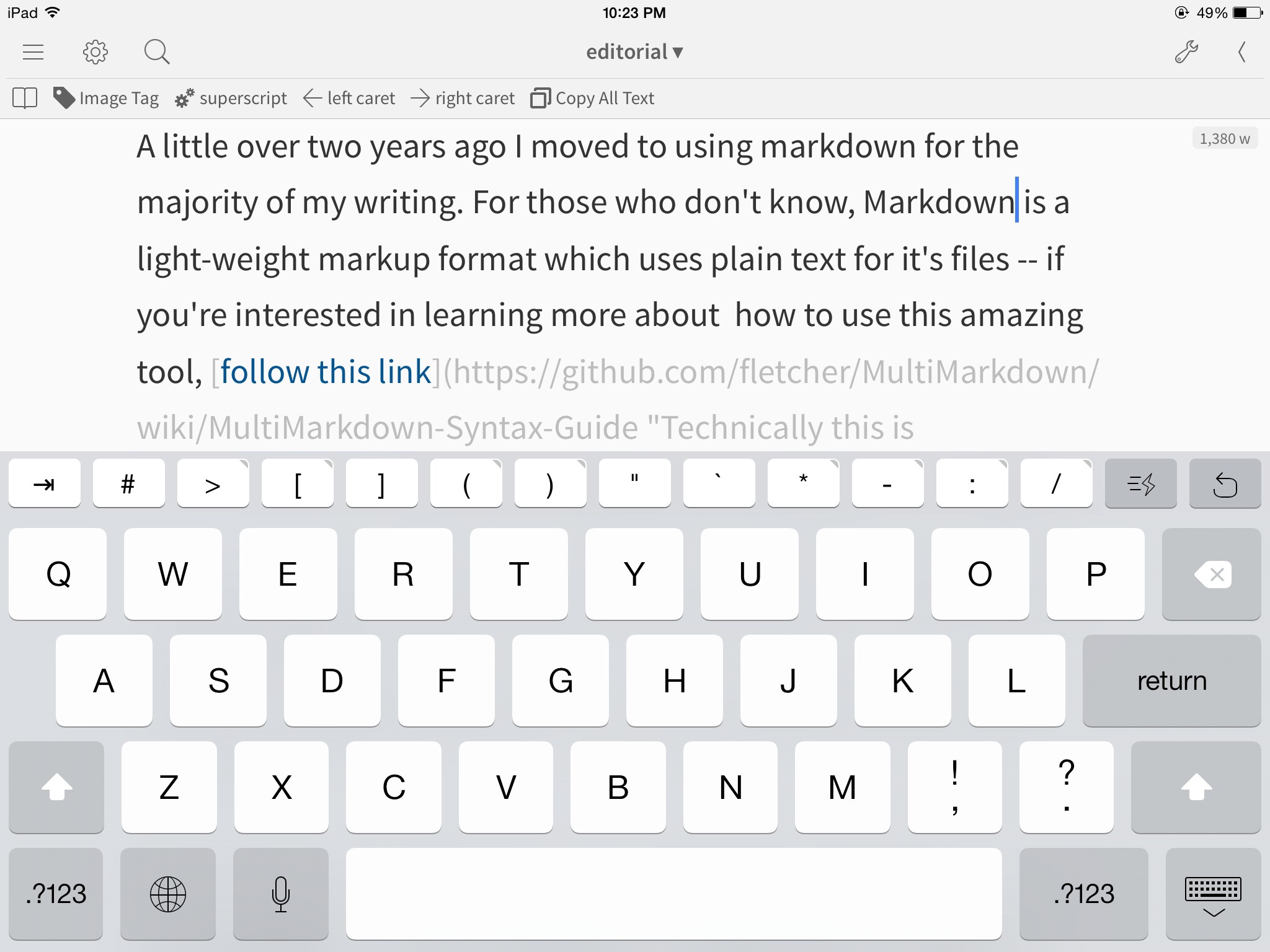Open the workflows wrench icon
The image size is (1270, 952).
[x=1186, y=52]
